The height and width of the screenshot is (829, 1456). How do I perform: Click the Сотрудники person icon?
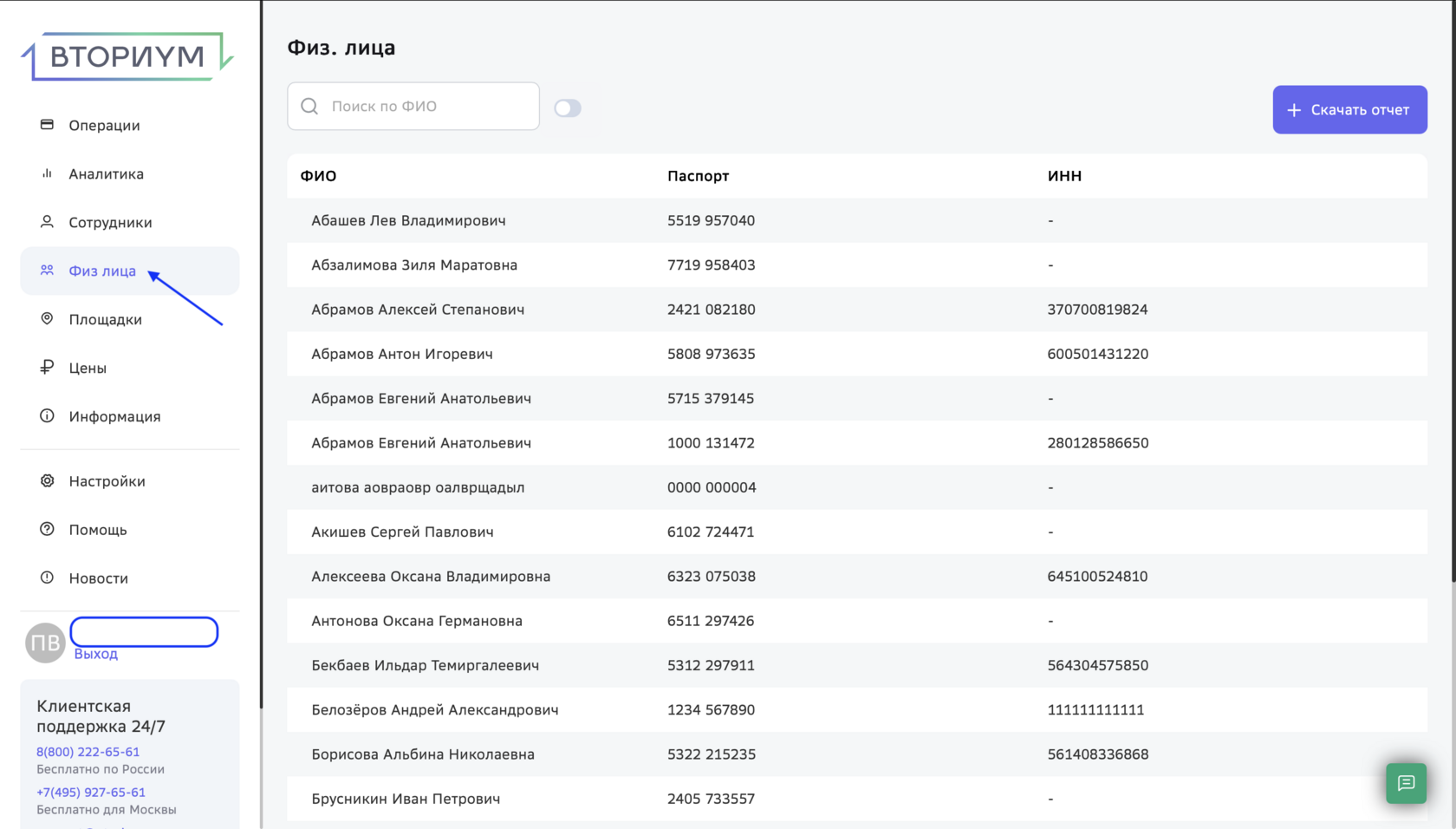[x=47, y=222]
